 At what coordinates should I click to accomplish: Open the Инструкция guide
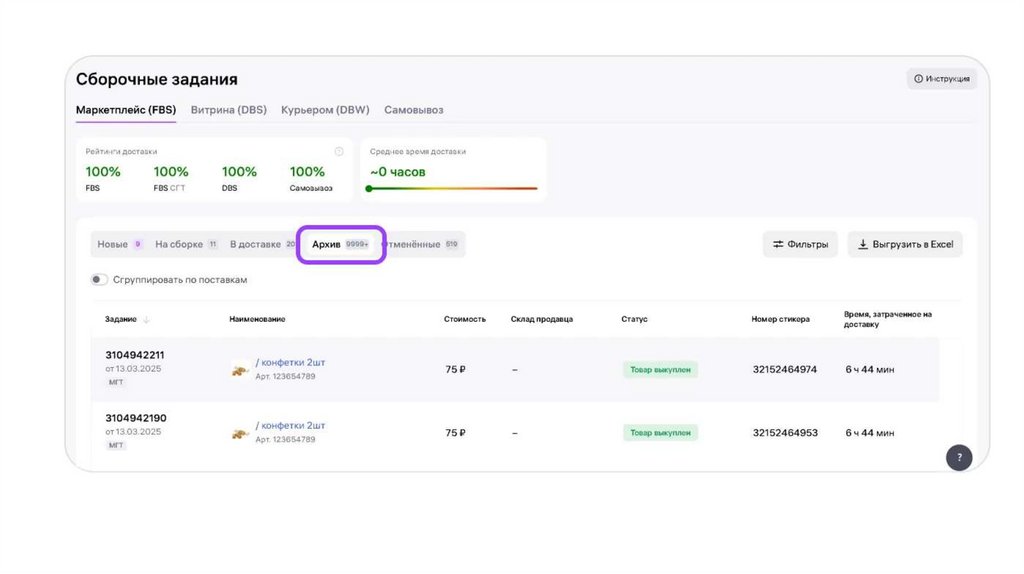pos(941,79)
